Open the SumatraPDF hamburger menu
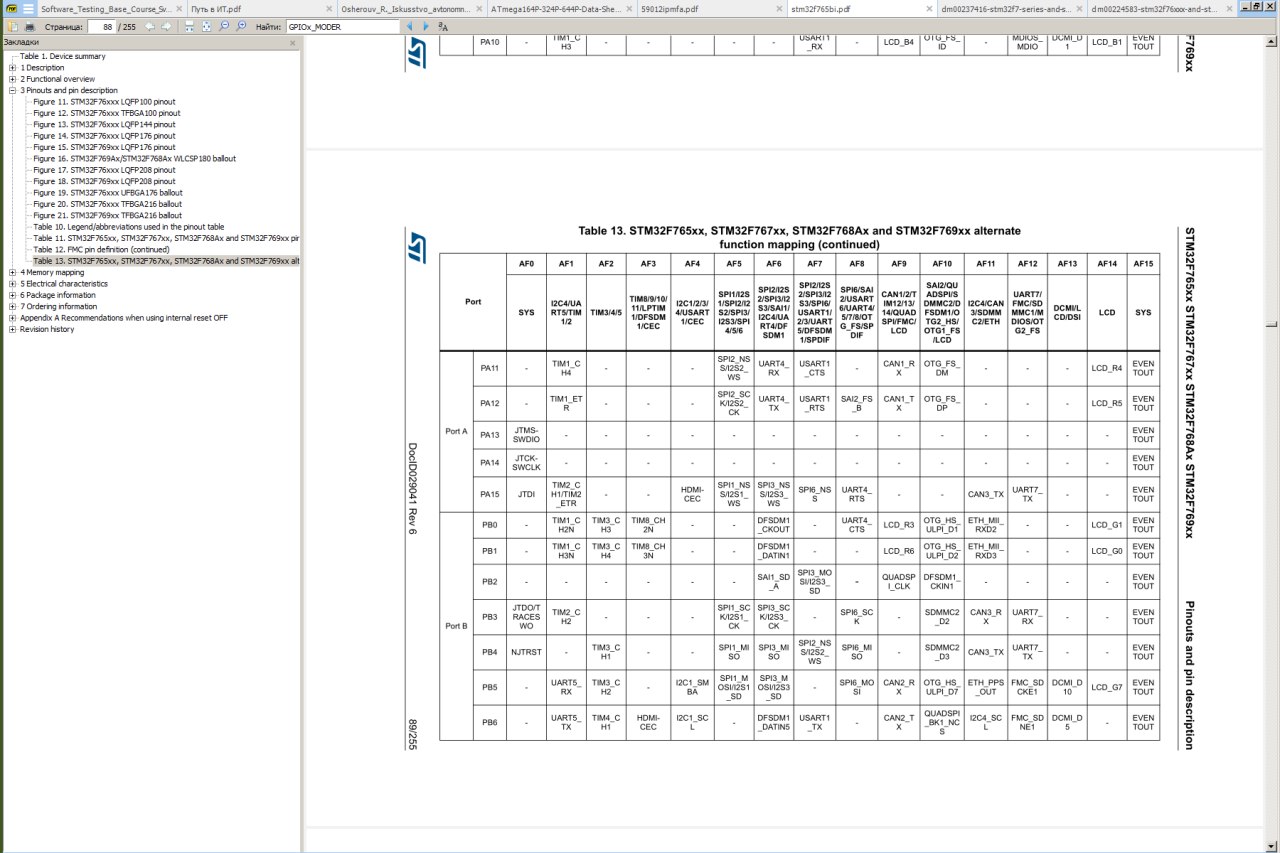The width and height of the screenshot is (1280, 853). [29, 8]
